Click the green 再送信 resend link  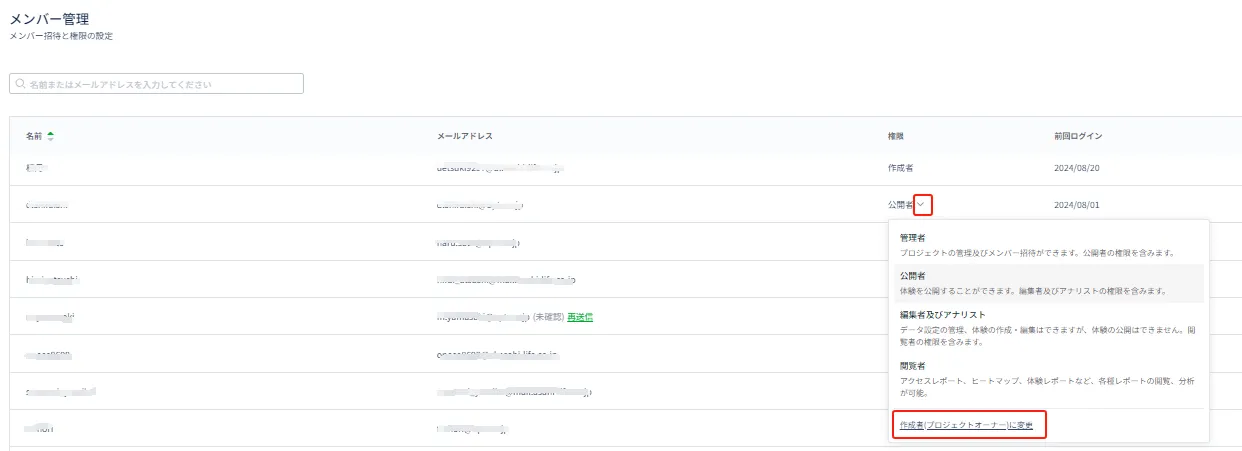[580, 317]
